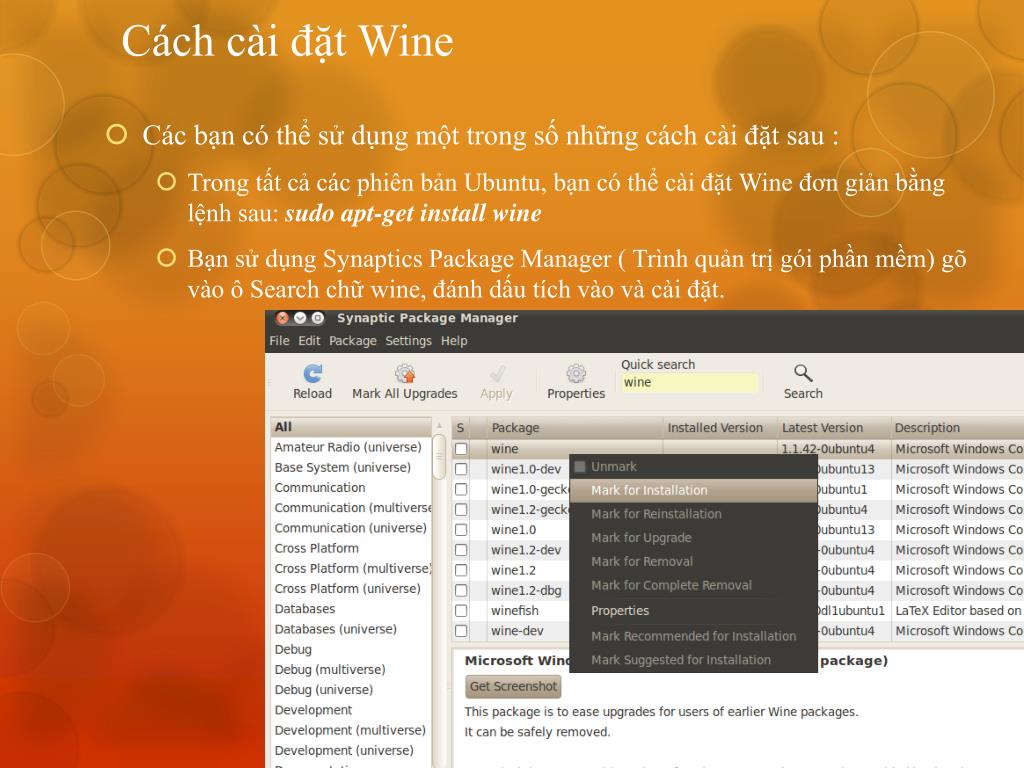Image resolution: width=1024 pixels, height=768 pixels.
Task: Open the File menu
Action: pos(279,341)
